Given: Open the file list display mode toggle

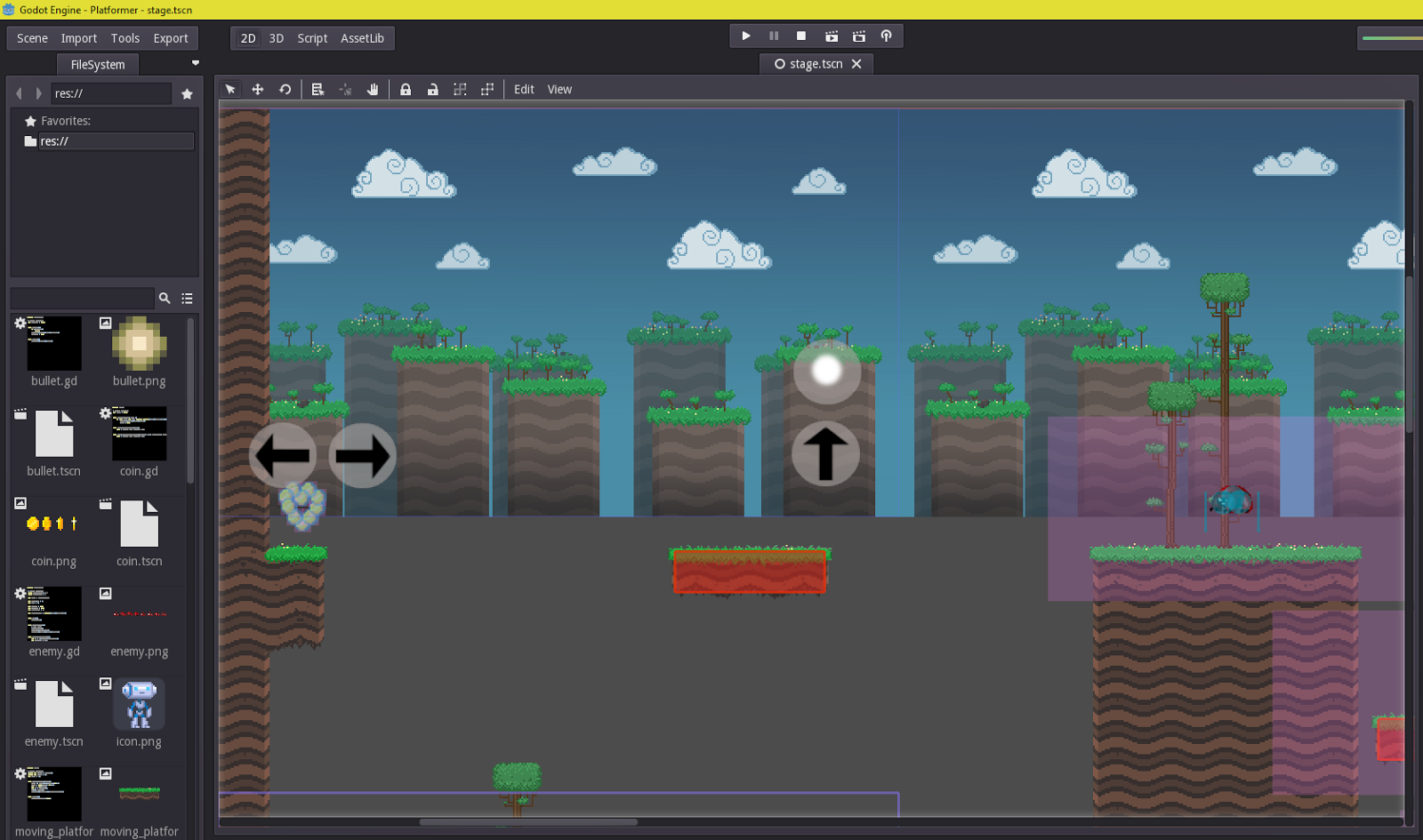Looking at the screenshot, I should 187,298.
